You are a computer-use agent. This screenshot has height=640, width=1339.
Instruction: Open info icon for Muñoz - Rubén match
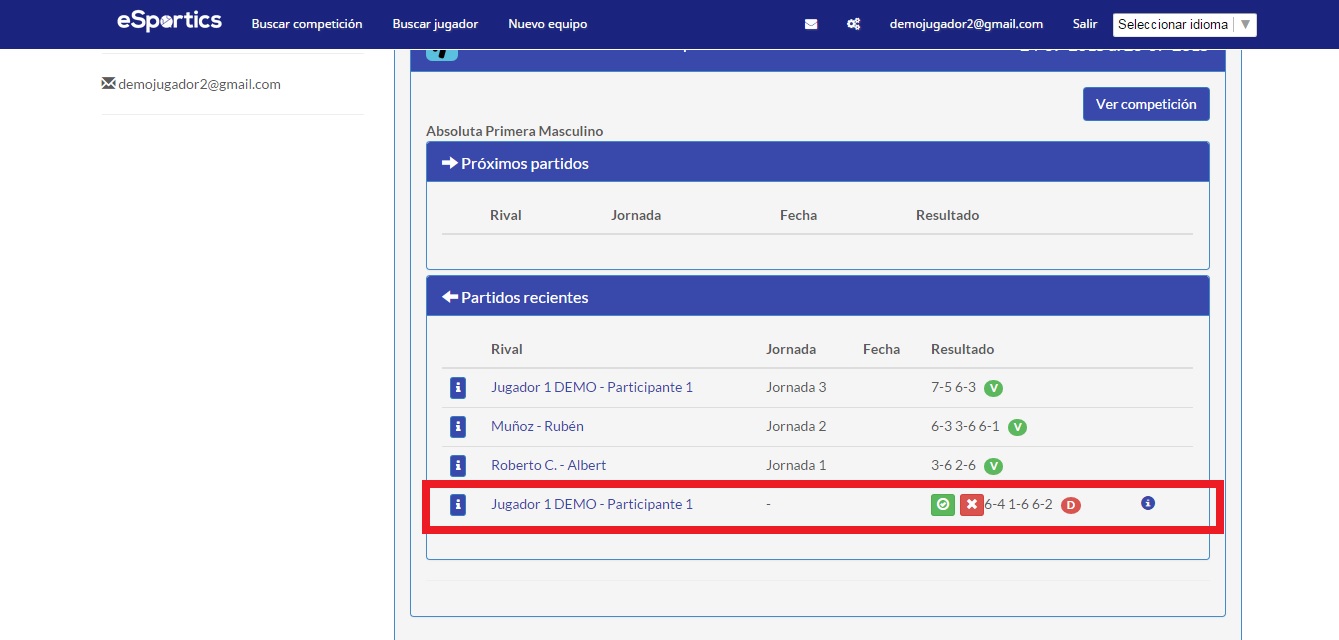(458, 427)
